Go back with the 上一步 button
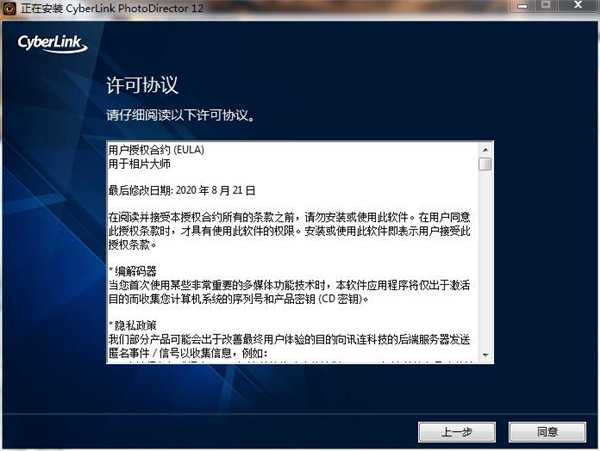600x451 pixels. [x=457, y=432]
